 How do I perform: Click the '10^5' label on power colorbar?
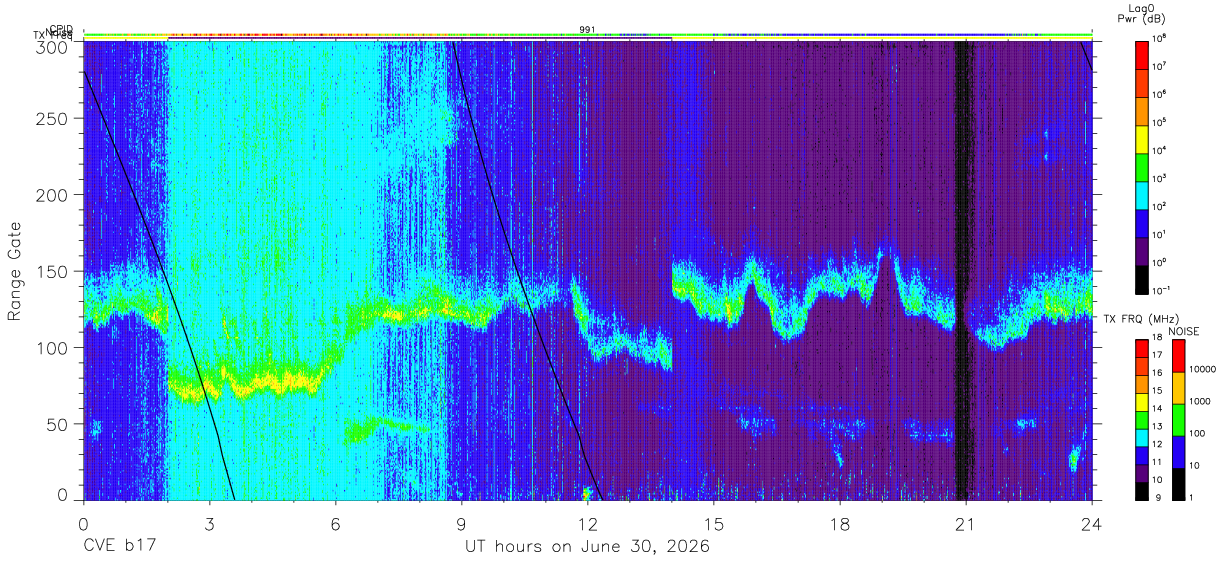[x=1160, y=121]
